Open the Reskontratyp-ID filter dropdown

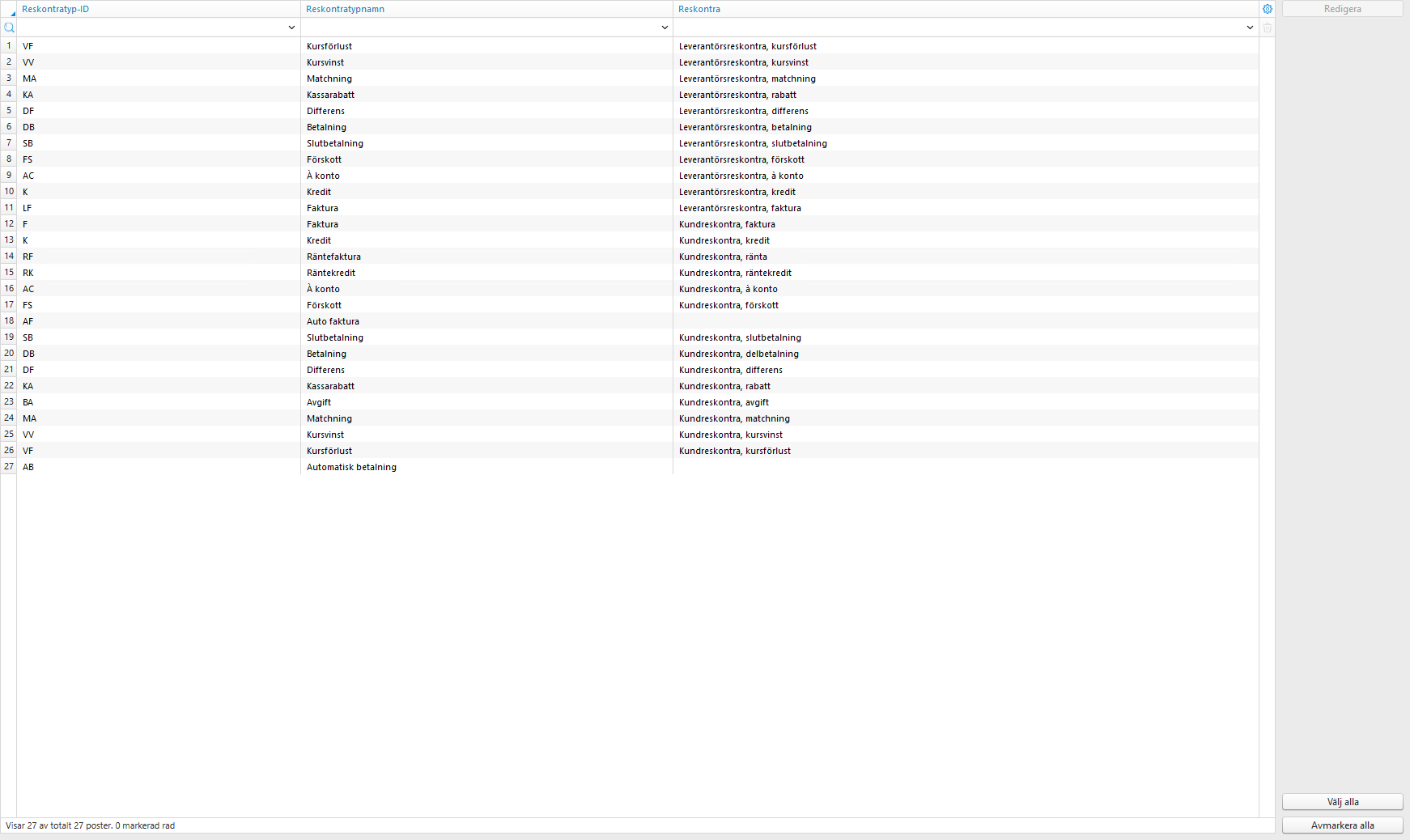click(x=291, y=27)
